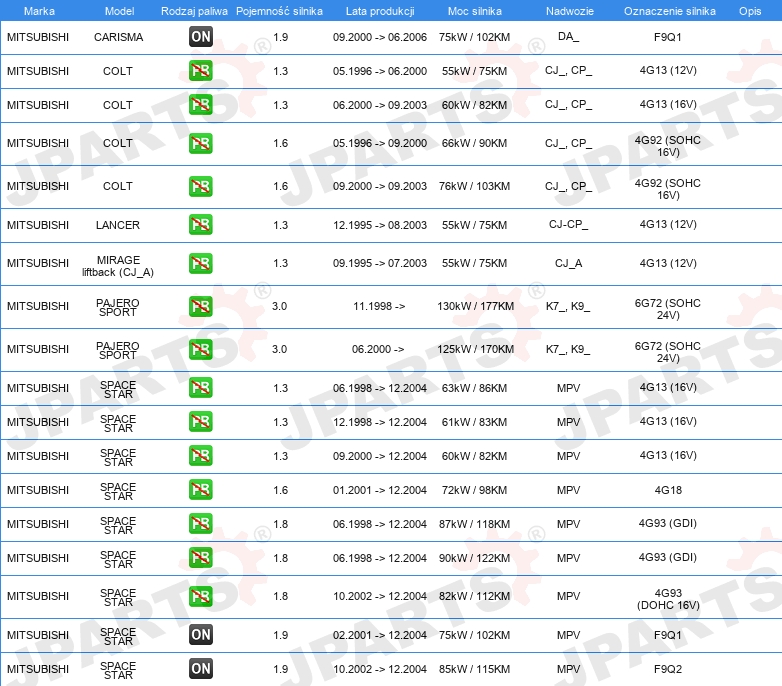Click MITSUBISHI in the CARISMA row
This screenshot has width=782, height=686.
[38, 37]
